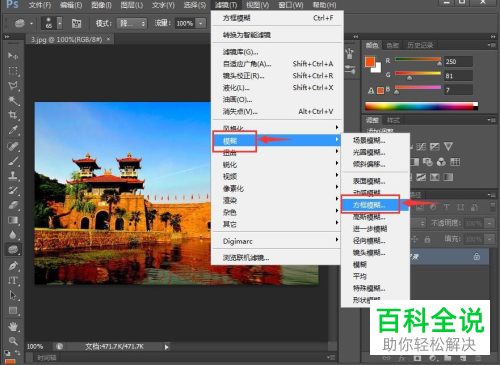Image resolution: width=500 pixels, height=365 pixels.
Task: Select the Brush tool
Action: click(x=13, y=161)
